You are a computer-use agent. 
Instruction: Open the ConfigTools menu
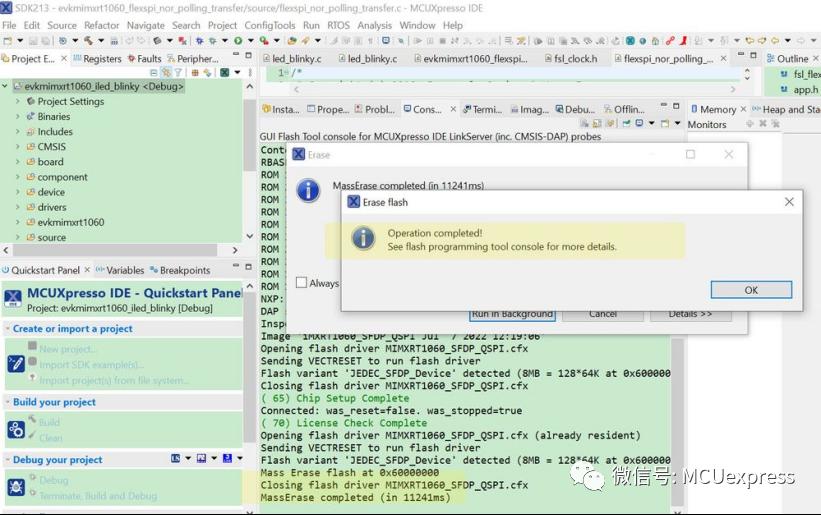coord(270,25)
